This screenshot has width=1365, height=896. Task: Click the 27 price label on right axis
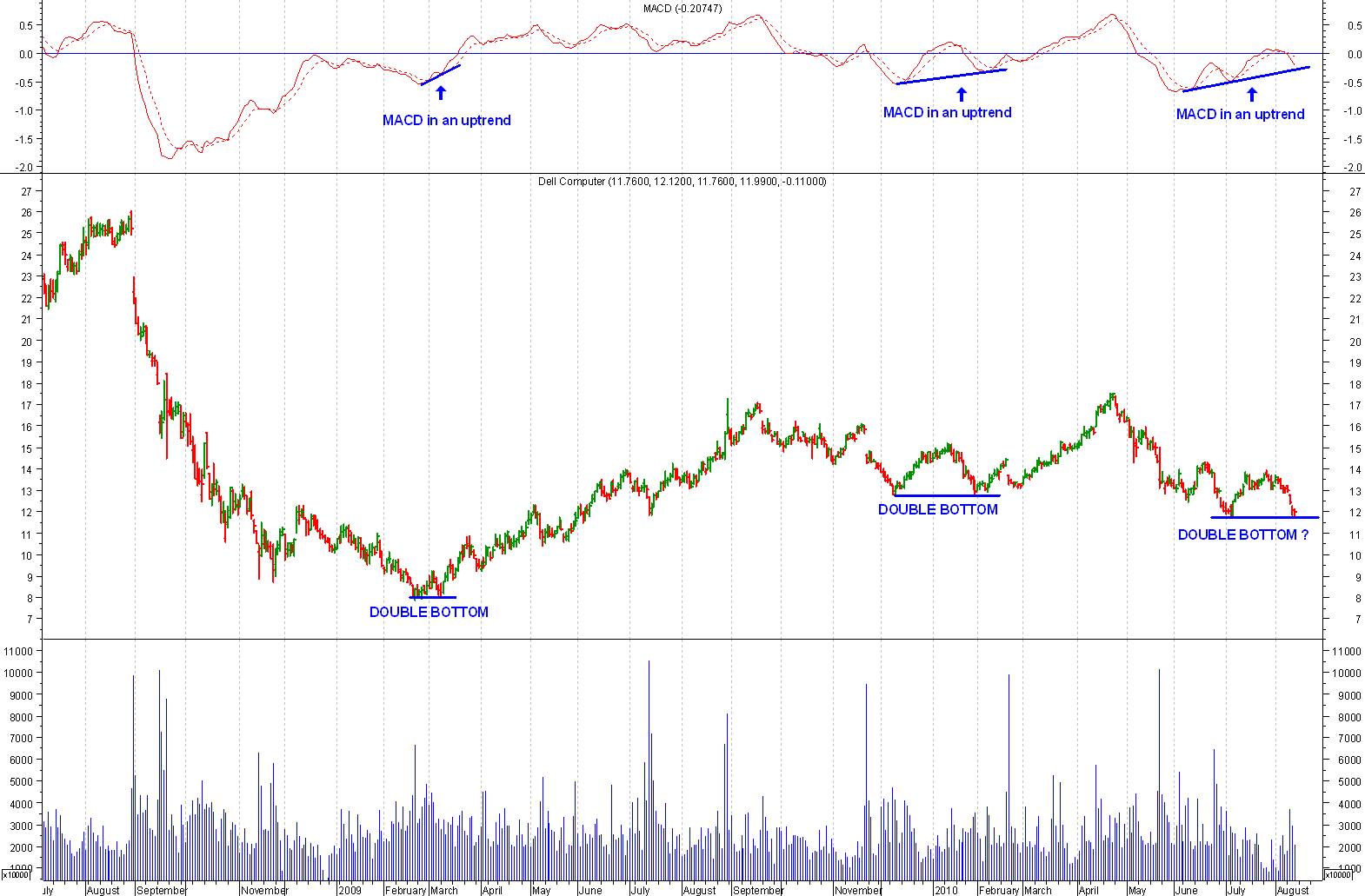click(x=1355, y=192)
